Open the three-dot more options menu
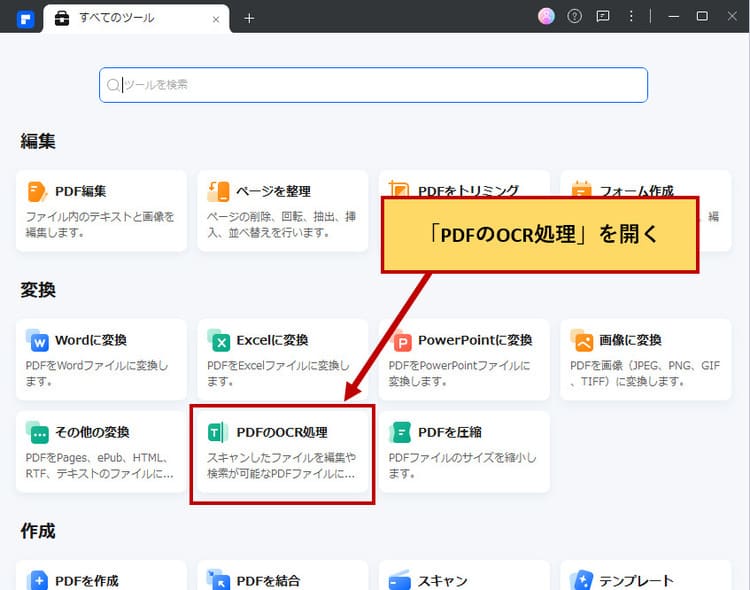Screen dimensions: 750x590 pyautogui.click(x=631, y=16)
